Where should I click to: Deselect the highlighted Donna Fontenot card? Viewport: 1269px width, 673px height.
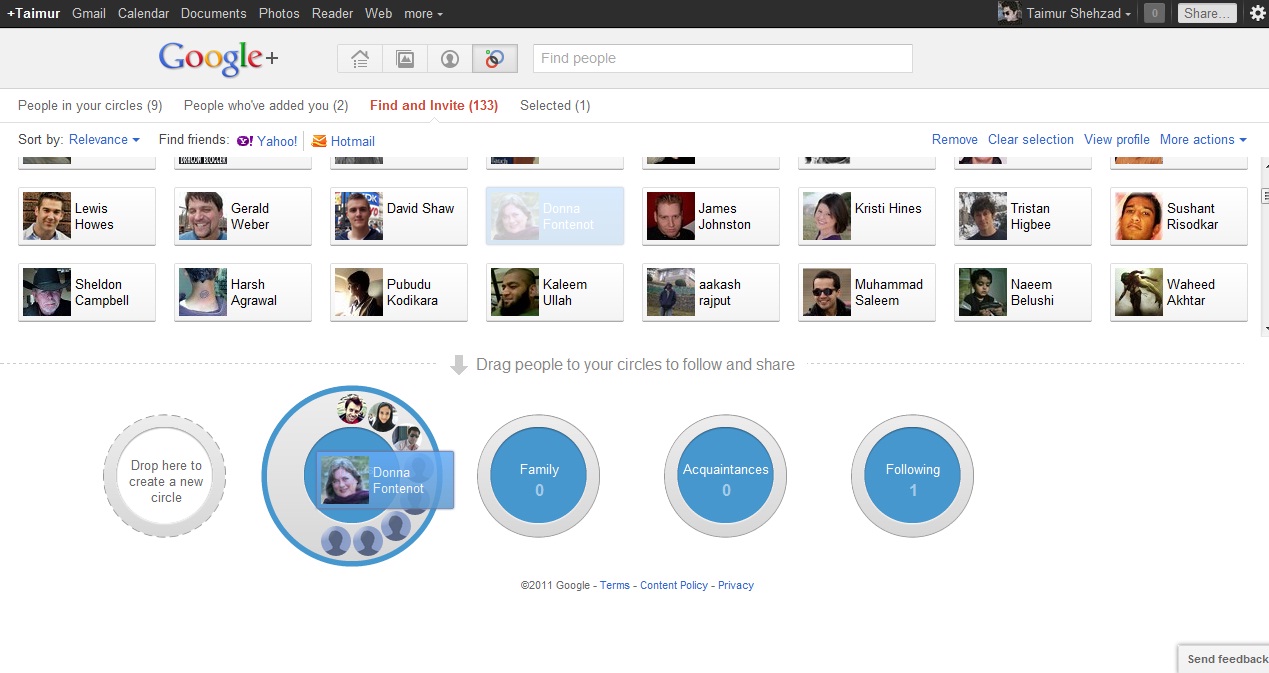554,216
